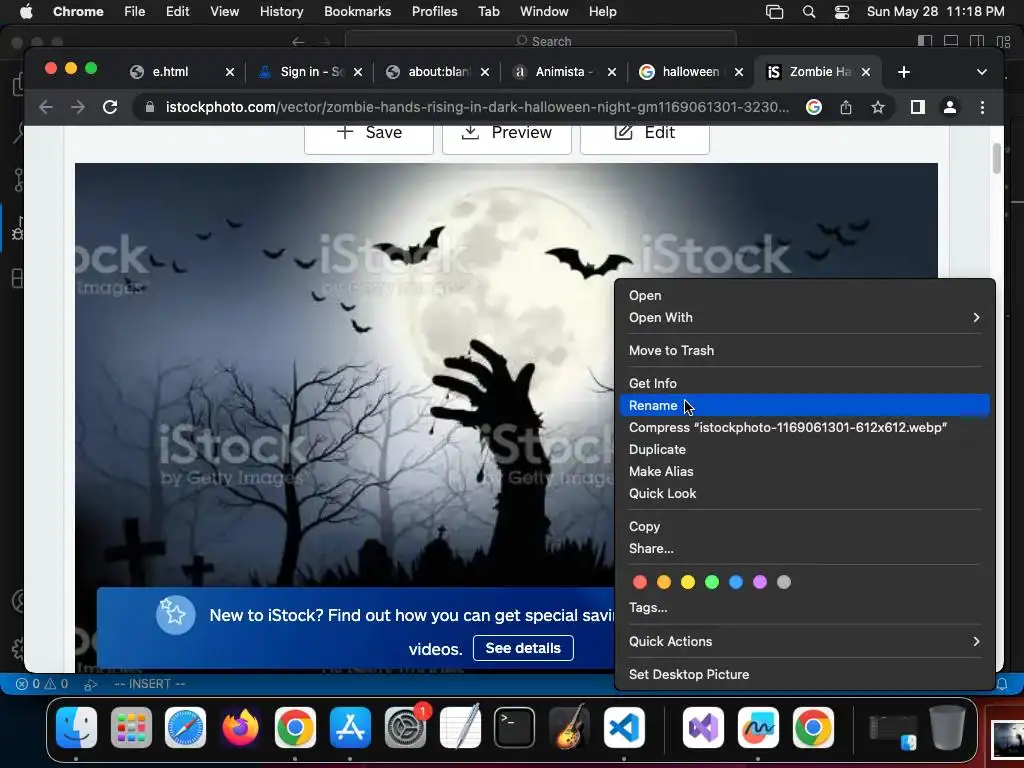Image resolution: width=1024 pixels, height=768 pixels.
Task: Open Visual Studio Code from the Dock
Action: (624, 727)
